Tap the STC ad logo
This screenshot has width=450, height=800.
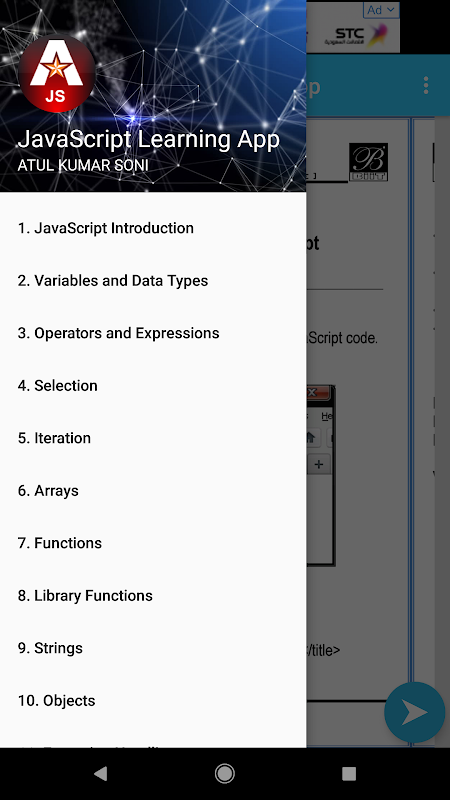coord(356,37)
